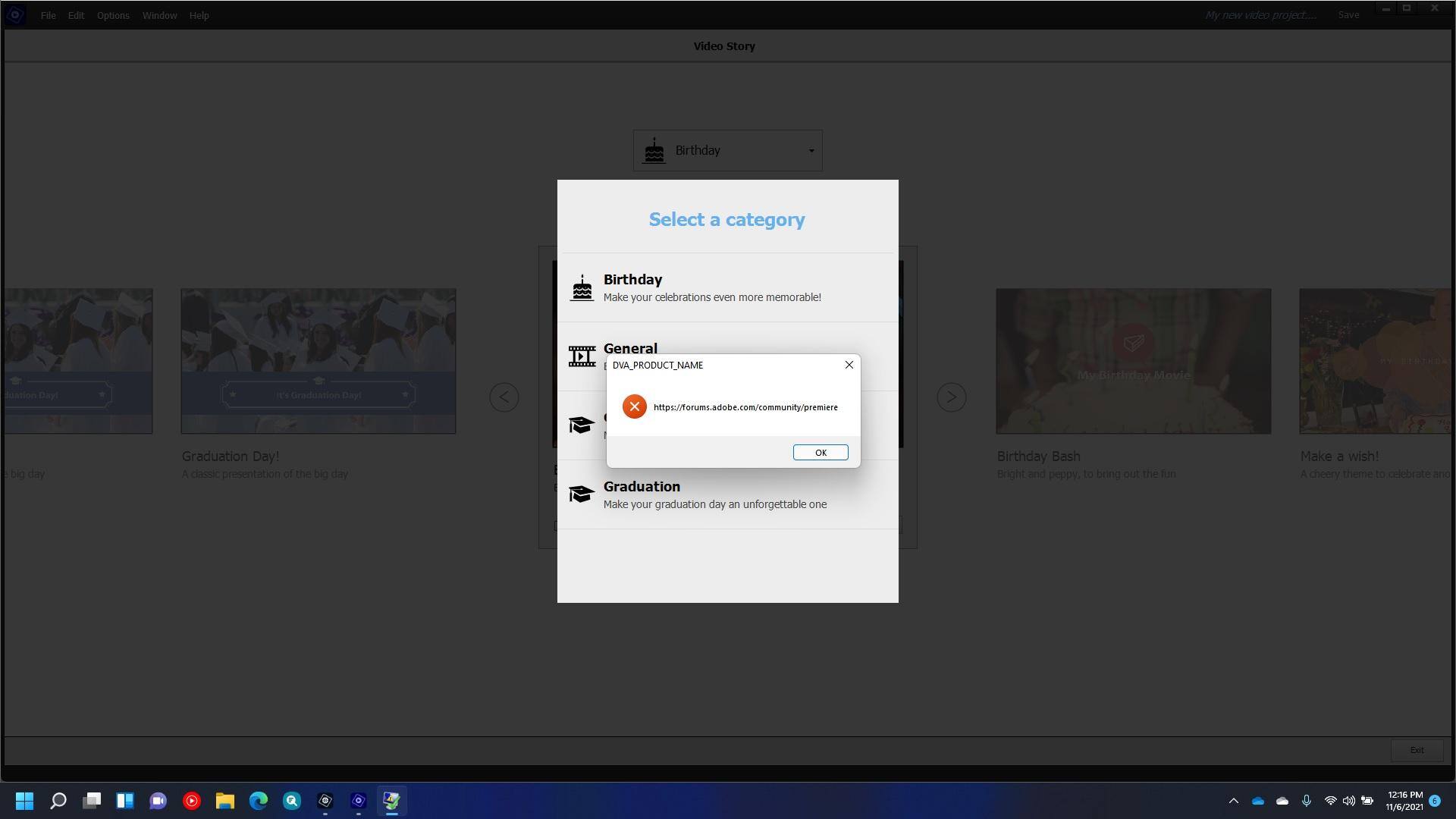1456x819 pixels.
Task: Open the Options menu
Action: pyautogui.click(x=113, y=15)
